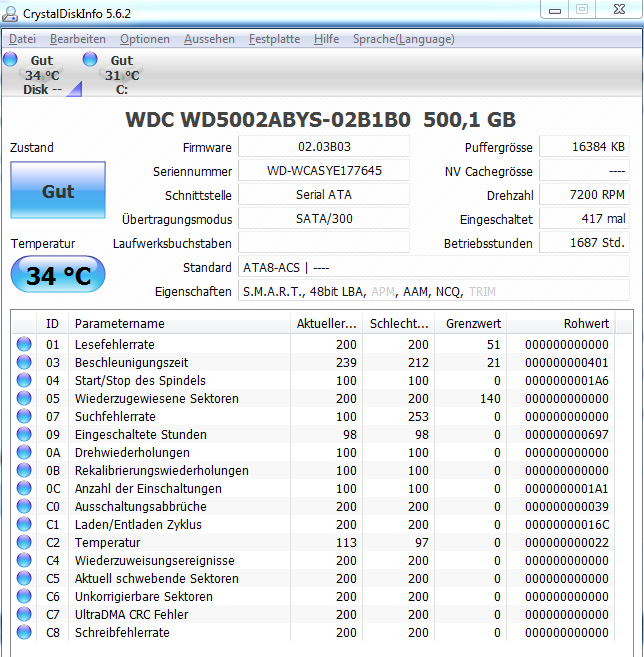644x657 pixels.
Task: Click the Betriebsstunden value 1687 Std.
Action: click(585, 242)
